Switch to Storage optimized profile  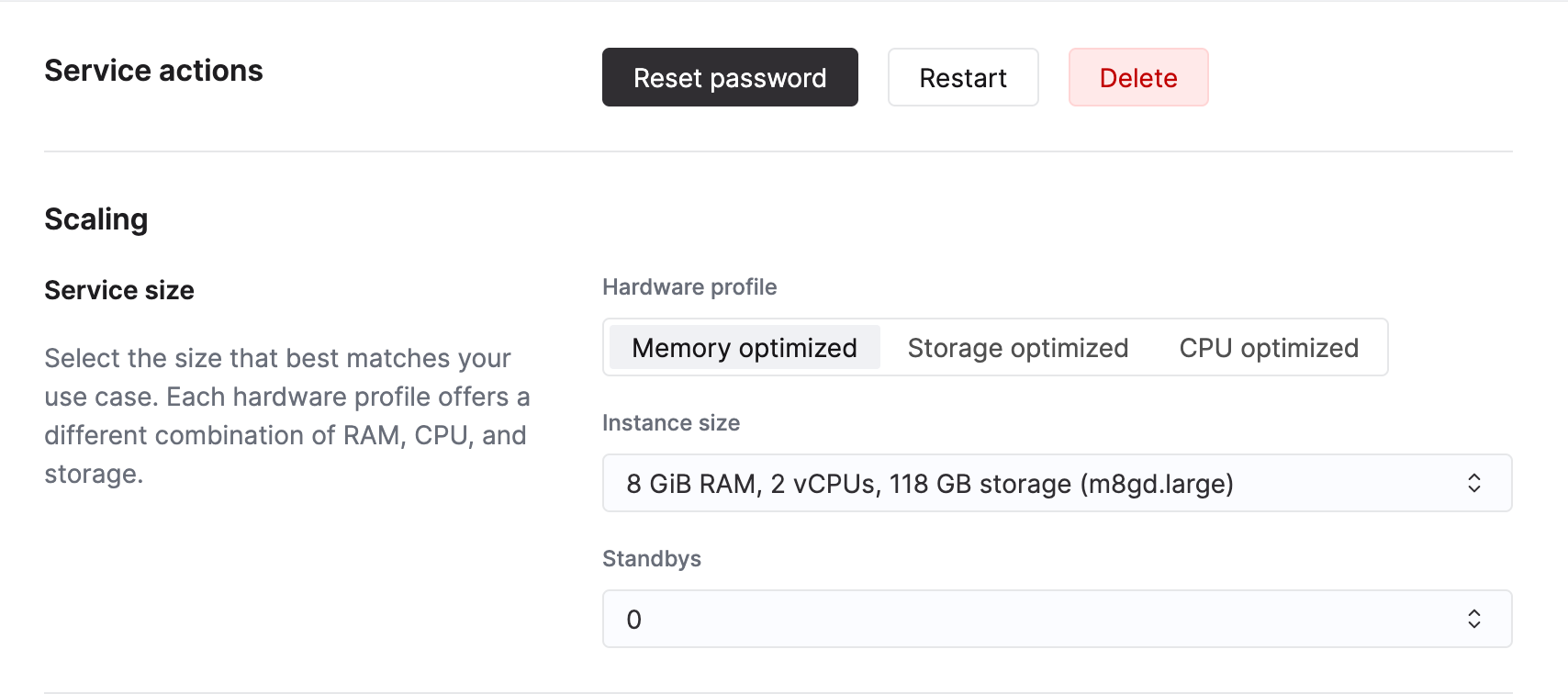pos(1017,348)
